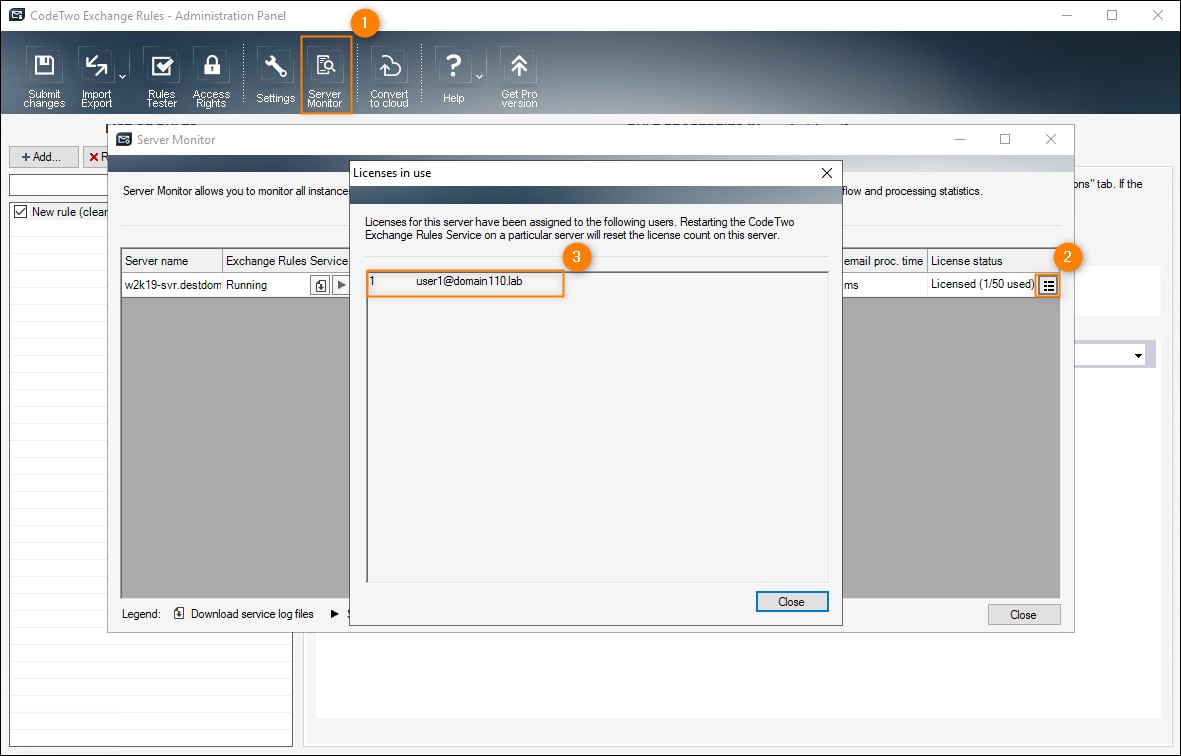Select the Server name column header
Image resolution: width=1181 pixels, height=756 pixels.
(x=172, y=261)
